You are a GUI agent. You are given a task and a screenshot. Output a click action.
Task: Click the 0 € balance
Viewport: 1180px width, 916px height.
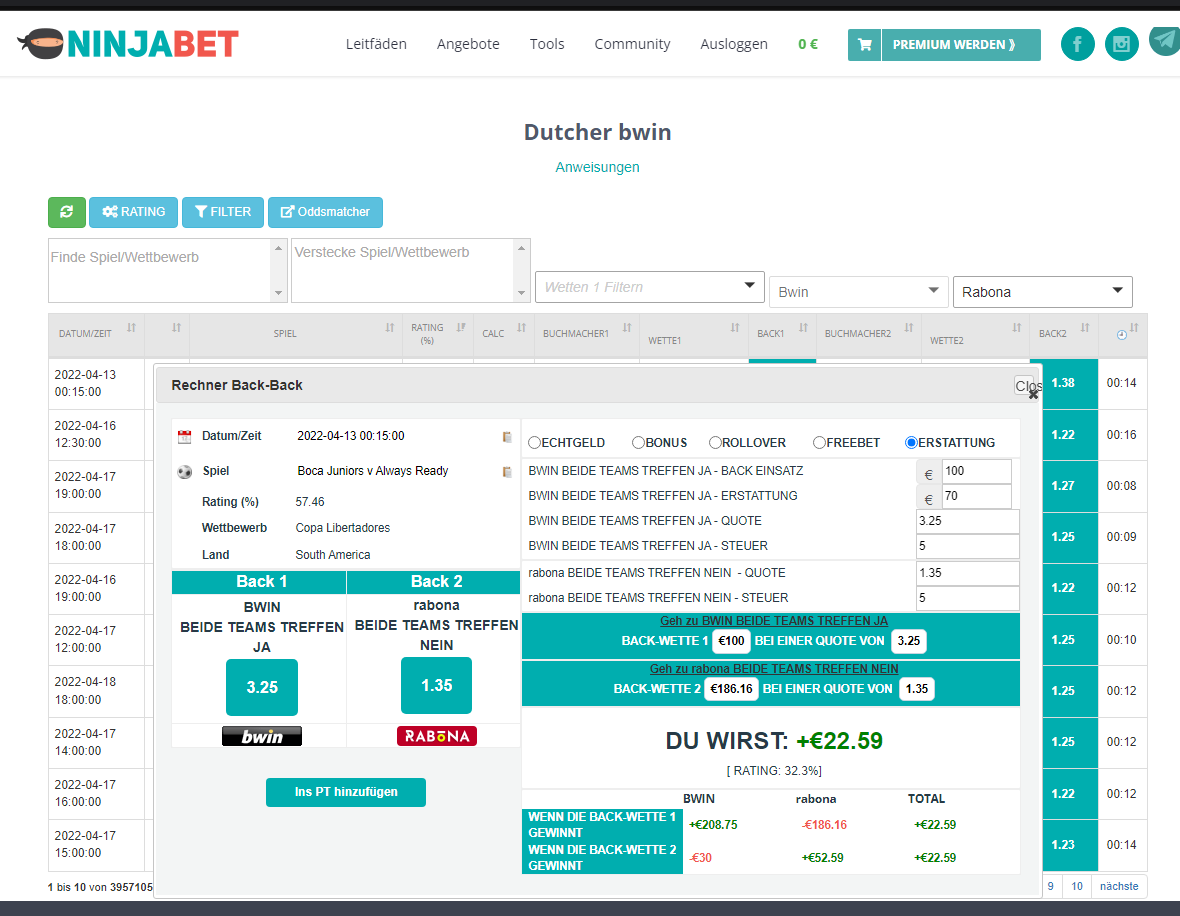807,44
